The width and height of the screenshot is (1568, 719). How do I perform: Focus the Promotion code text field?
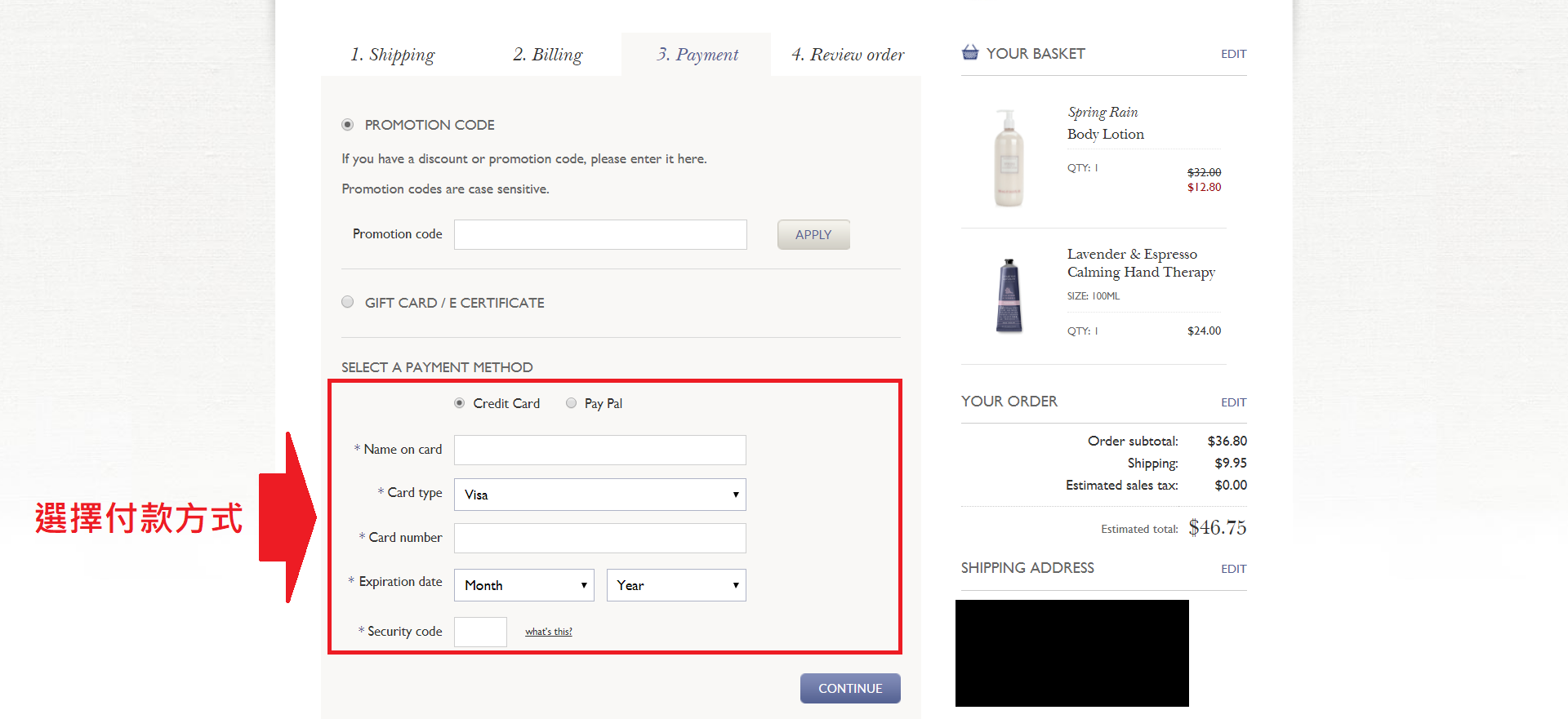[x=600, y=234]
